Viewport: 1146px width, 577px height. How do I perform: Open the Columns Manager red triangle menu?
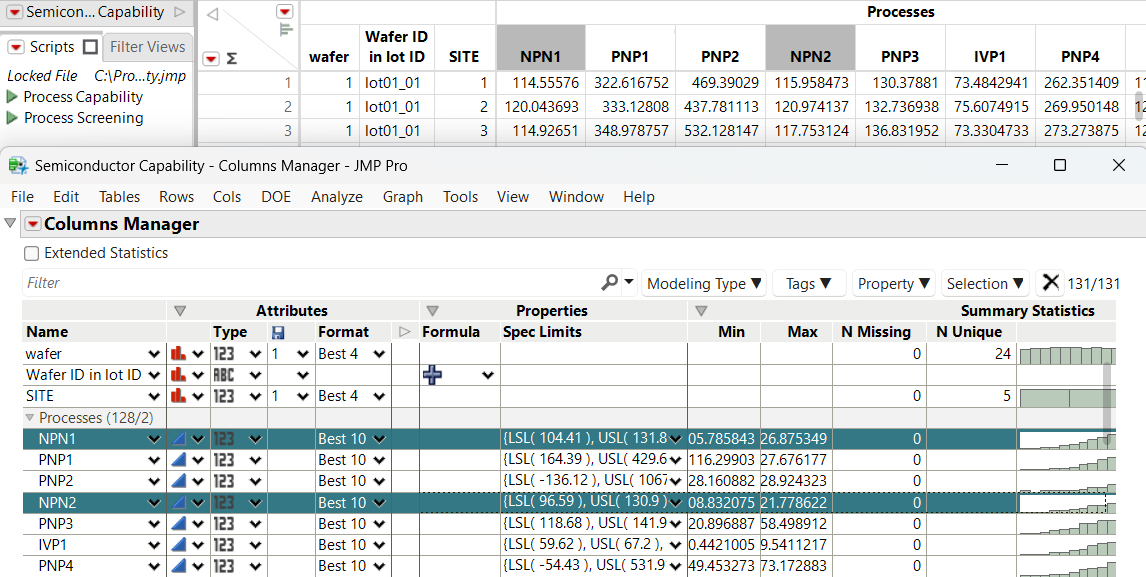(33, 225)
